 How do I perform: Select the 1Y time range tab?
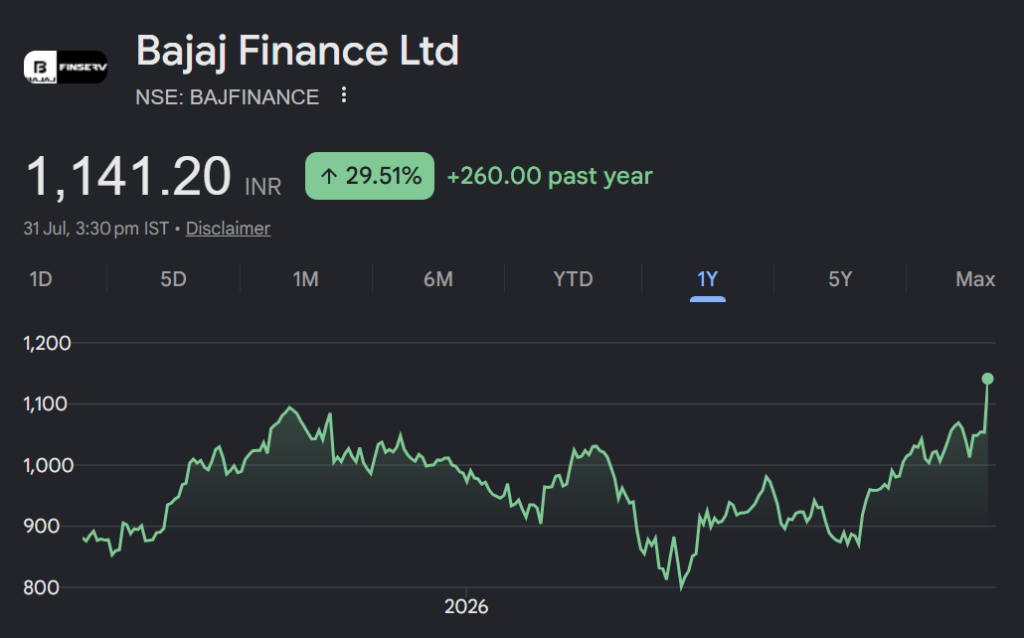(x=707, y=279)
